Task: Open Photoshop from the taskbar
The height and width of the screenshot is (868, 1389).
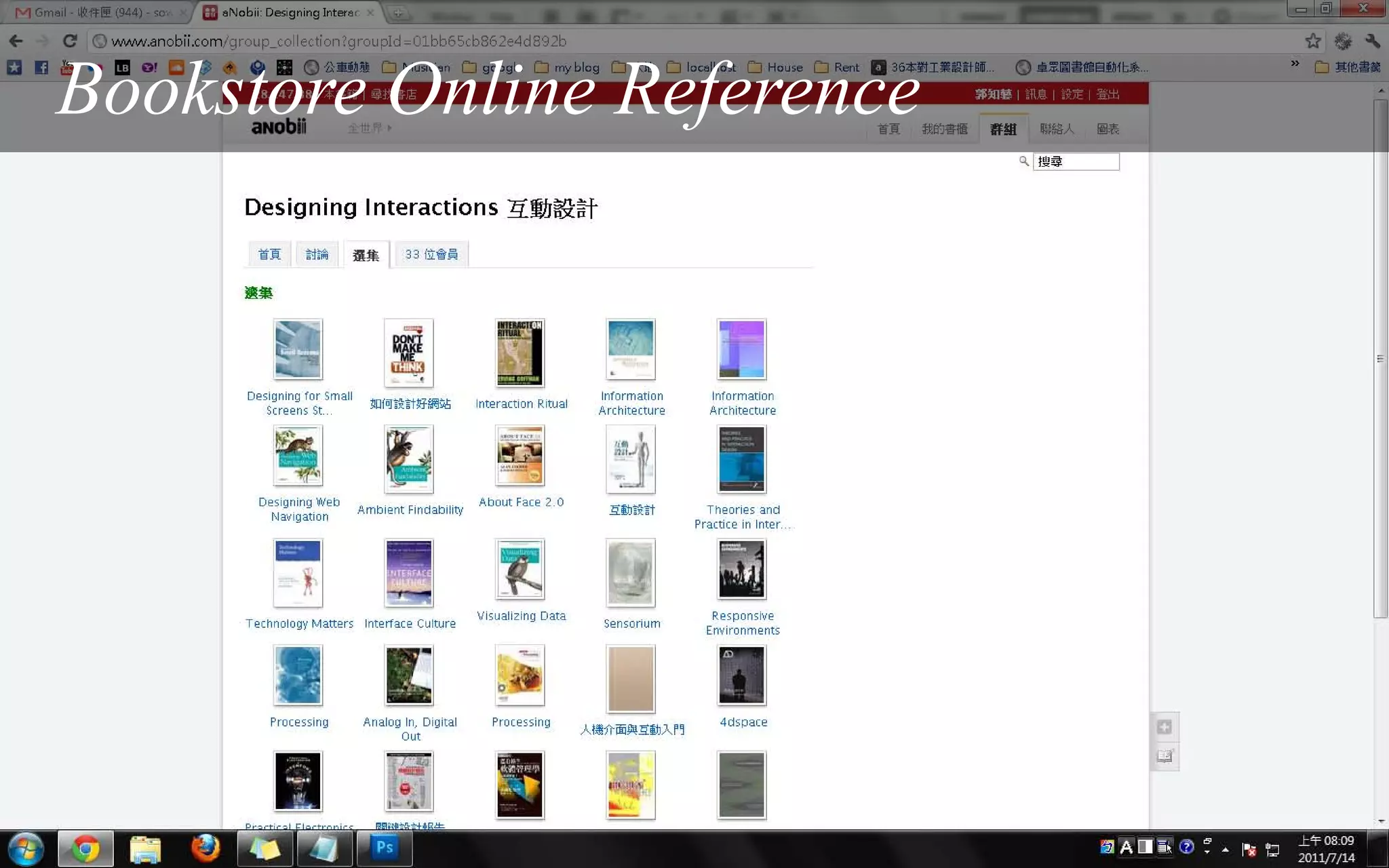Action: tap(384, 848)
